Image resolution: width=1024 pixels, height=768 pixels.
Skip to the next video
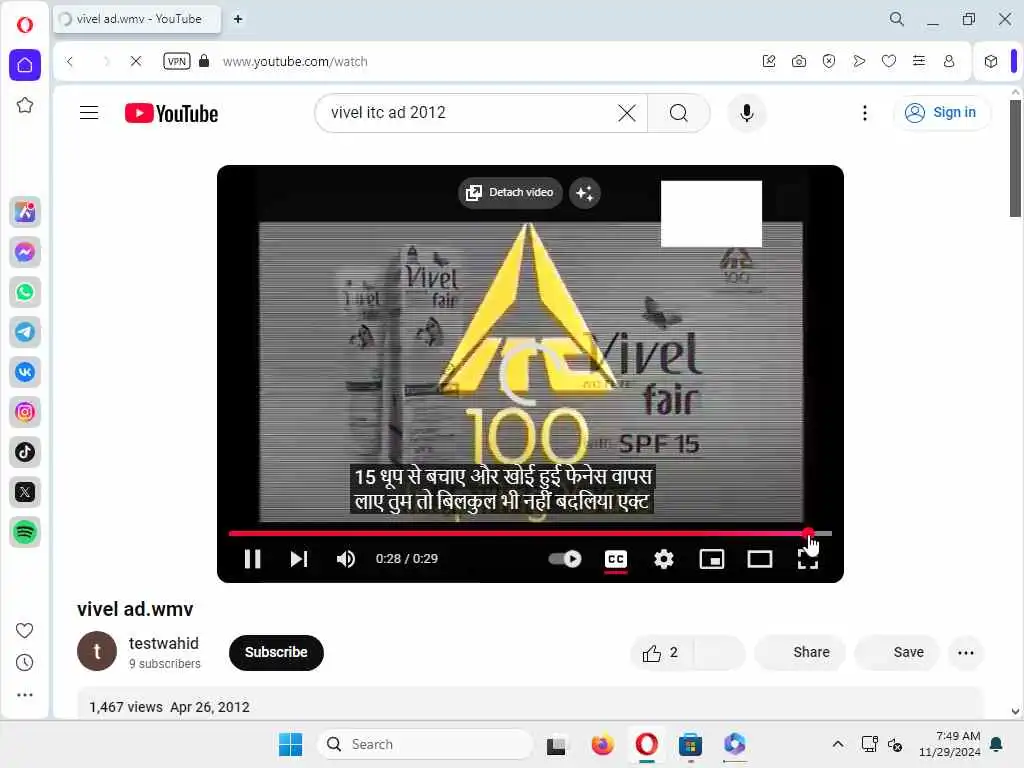point(299,559)
